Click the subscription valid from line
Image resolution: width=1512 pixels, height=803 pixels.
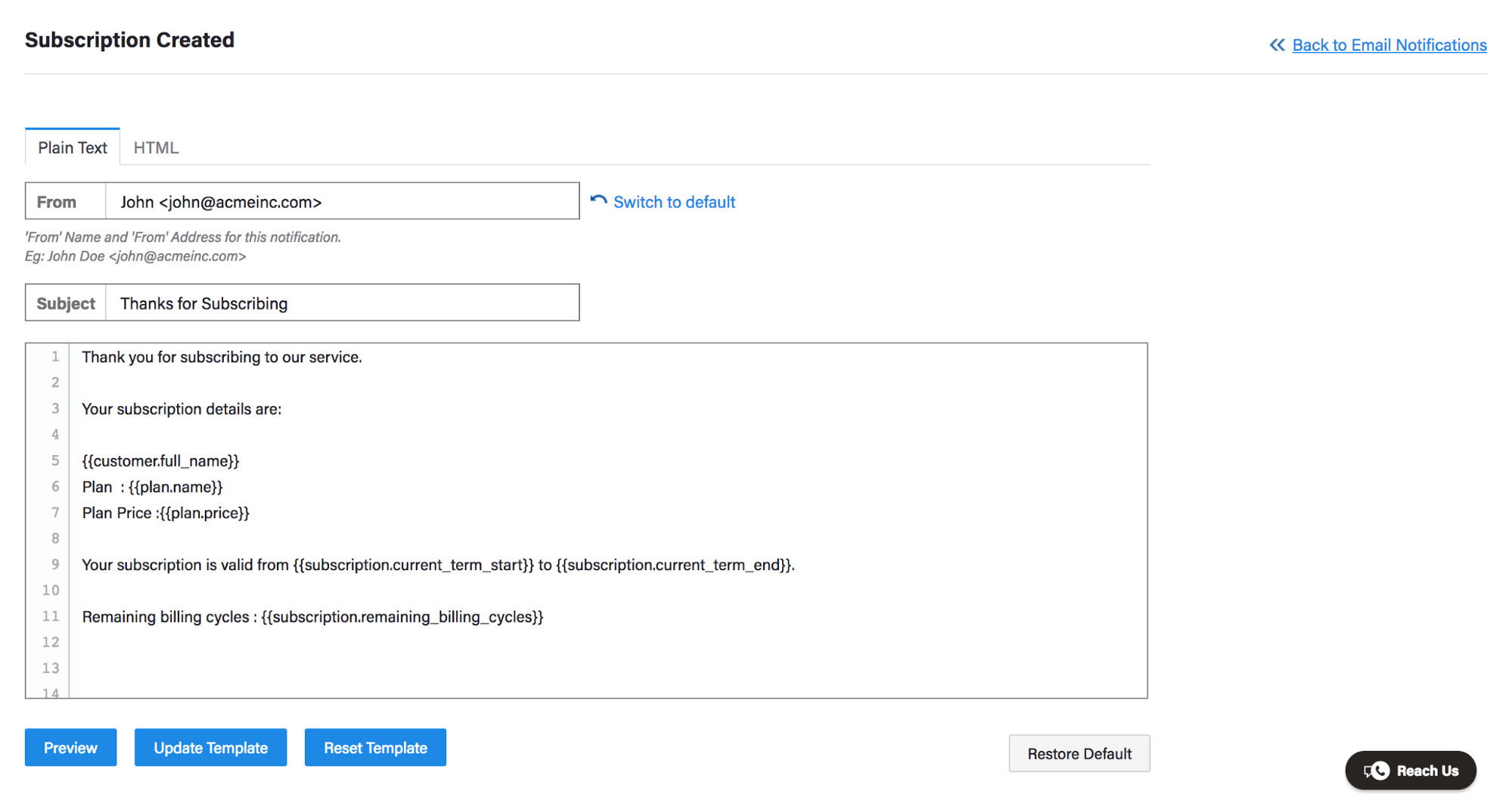point(438,565)
